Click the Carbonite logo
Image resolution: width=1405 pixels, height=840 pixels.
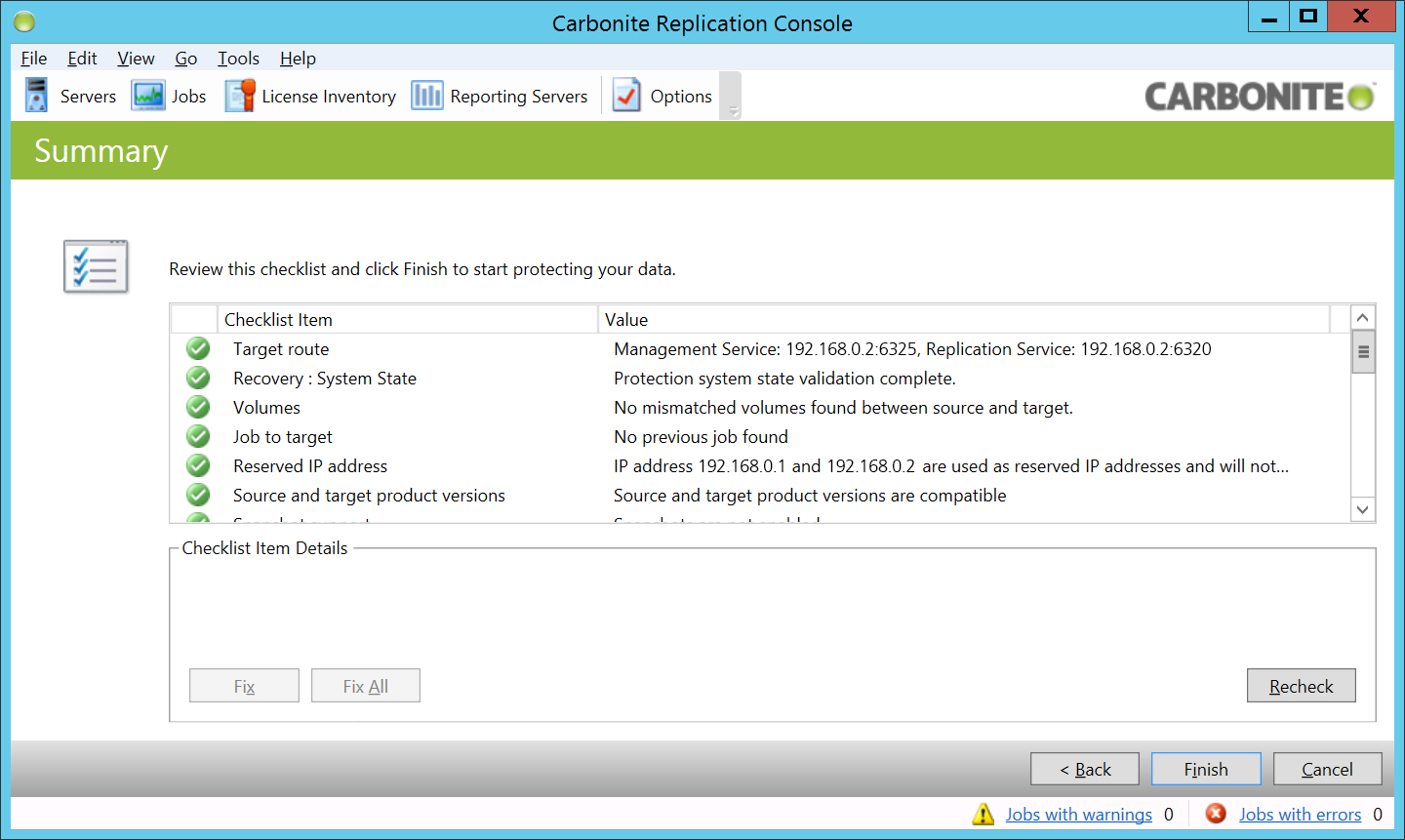(1260, 97)
